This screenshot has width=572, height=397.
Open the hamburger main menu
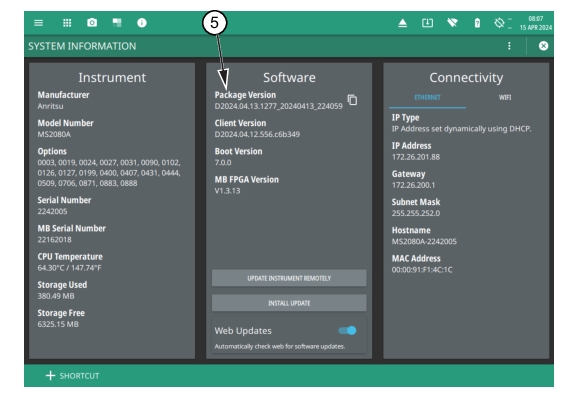(x=38, y=23)
